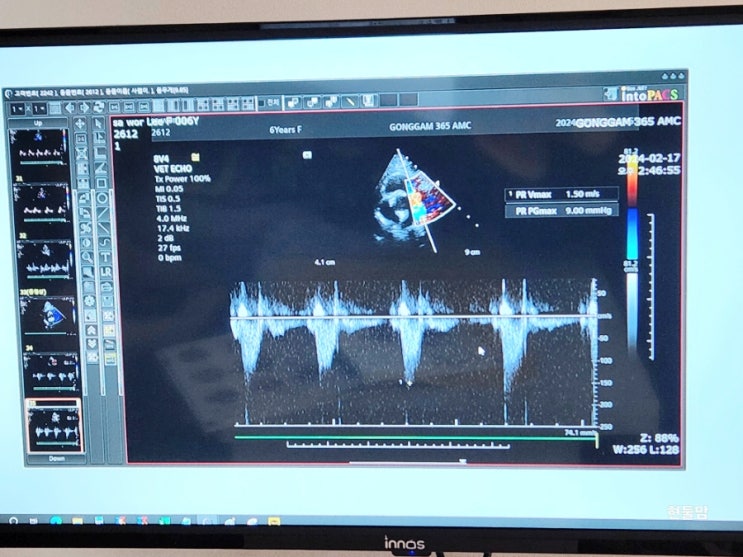
Task: Click the diagonal line toolbar icon
Action: 350,101
